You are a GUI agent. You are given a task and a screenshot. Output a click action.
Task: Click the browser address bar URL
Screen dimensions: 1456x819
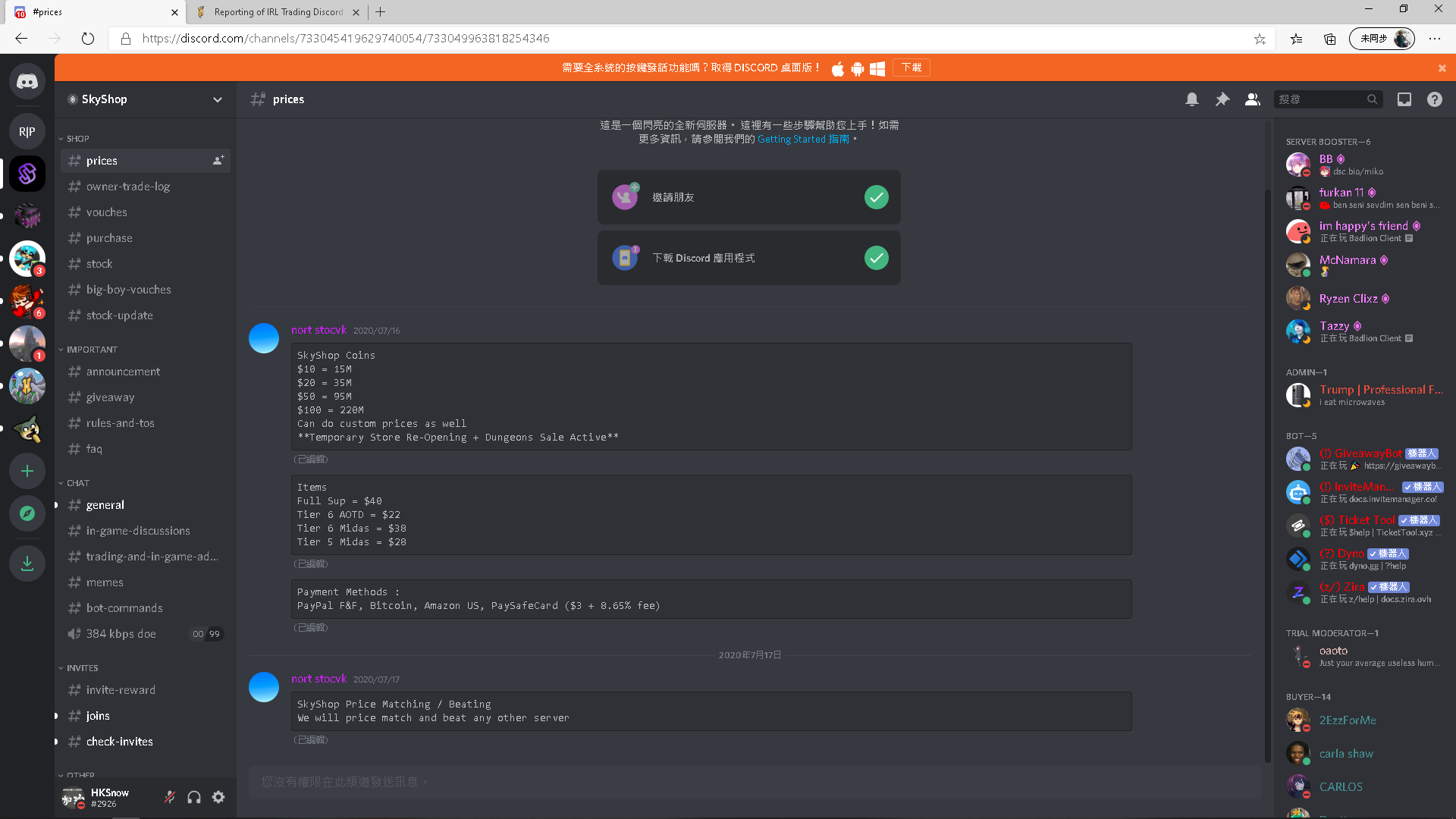(346, 39)
